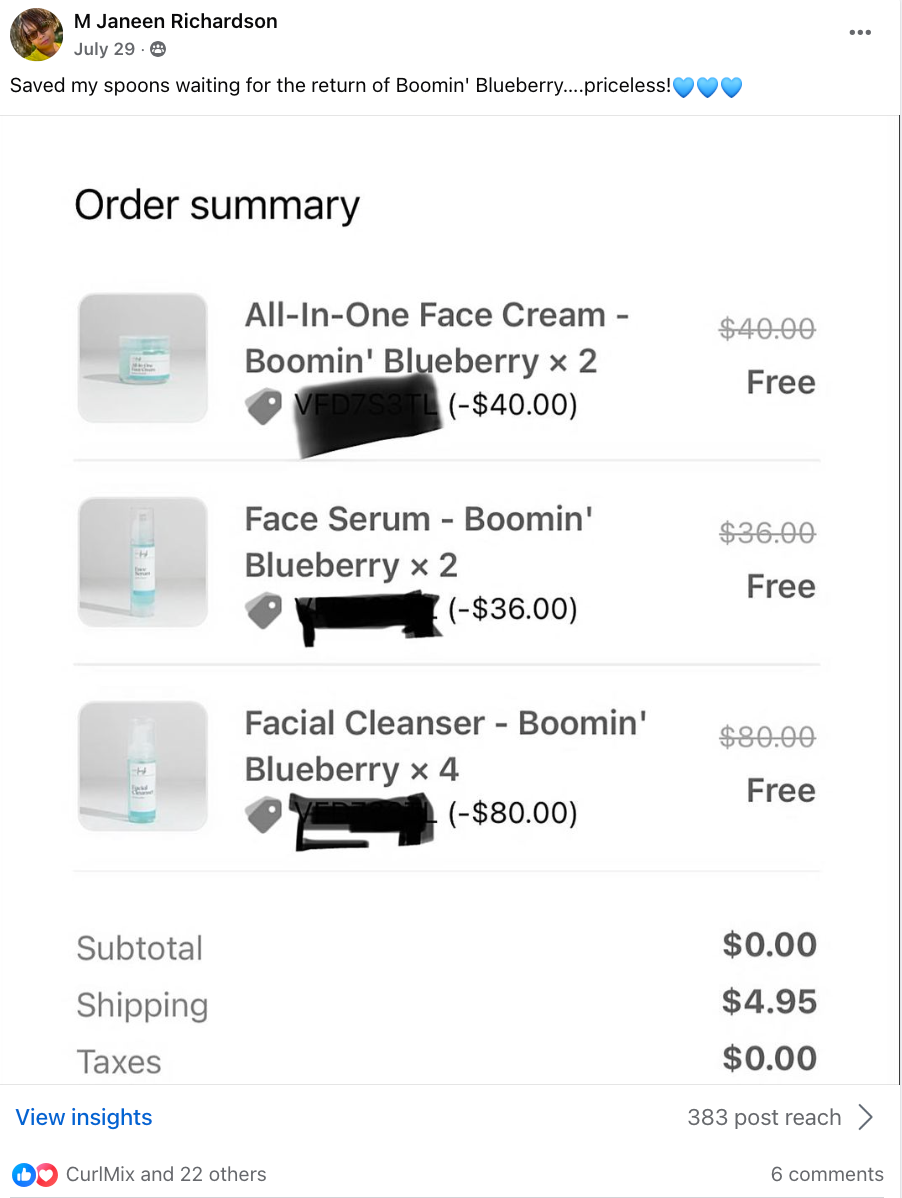Click the Facial Cleanser product thumbnail

[x=143, y=766]
